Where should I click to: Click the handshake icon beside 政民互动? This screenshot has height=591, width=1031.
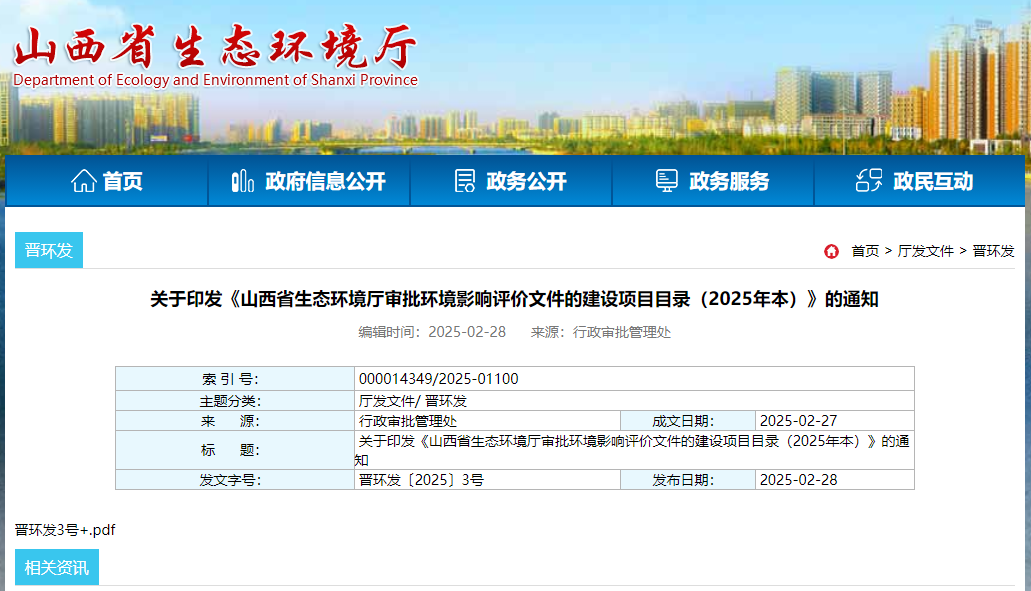(868, 180)
